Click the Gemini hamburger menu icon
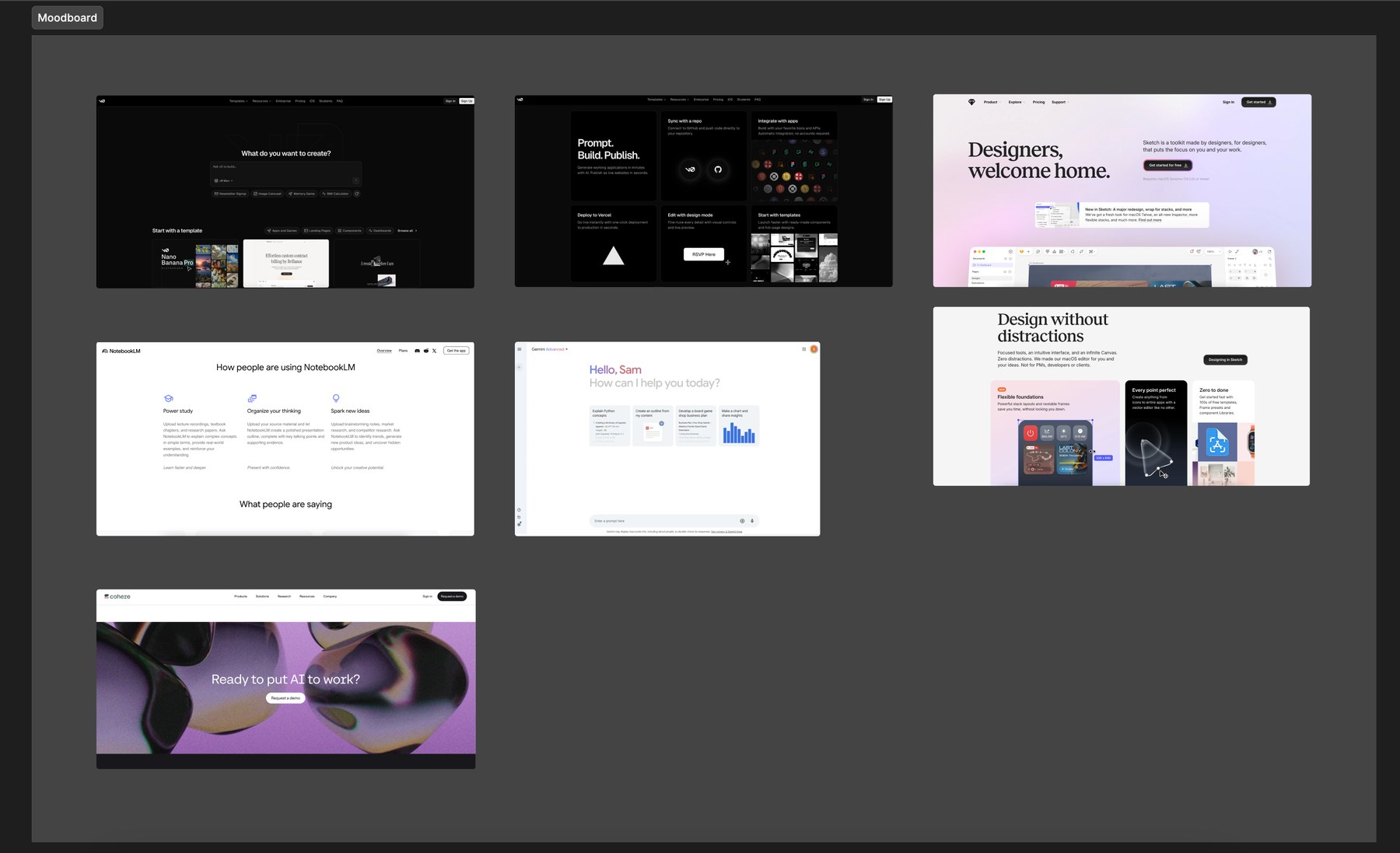Screen dimensions: 1400x853 [520, 349]
